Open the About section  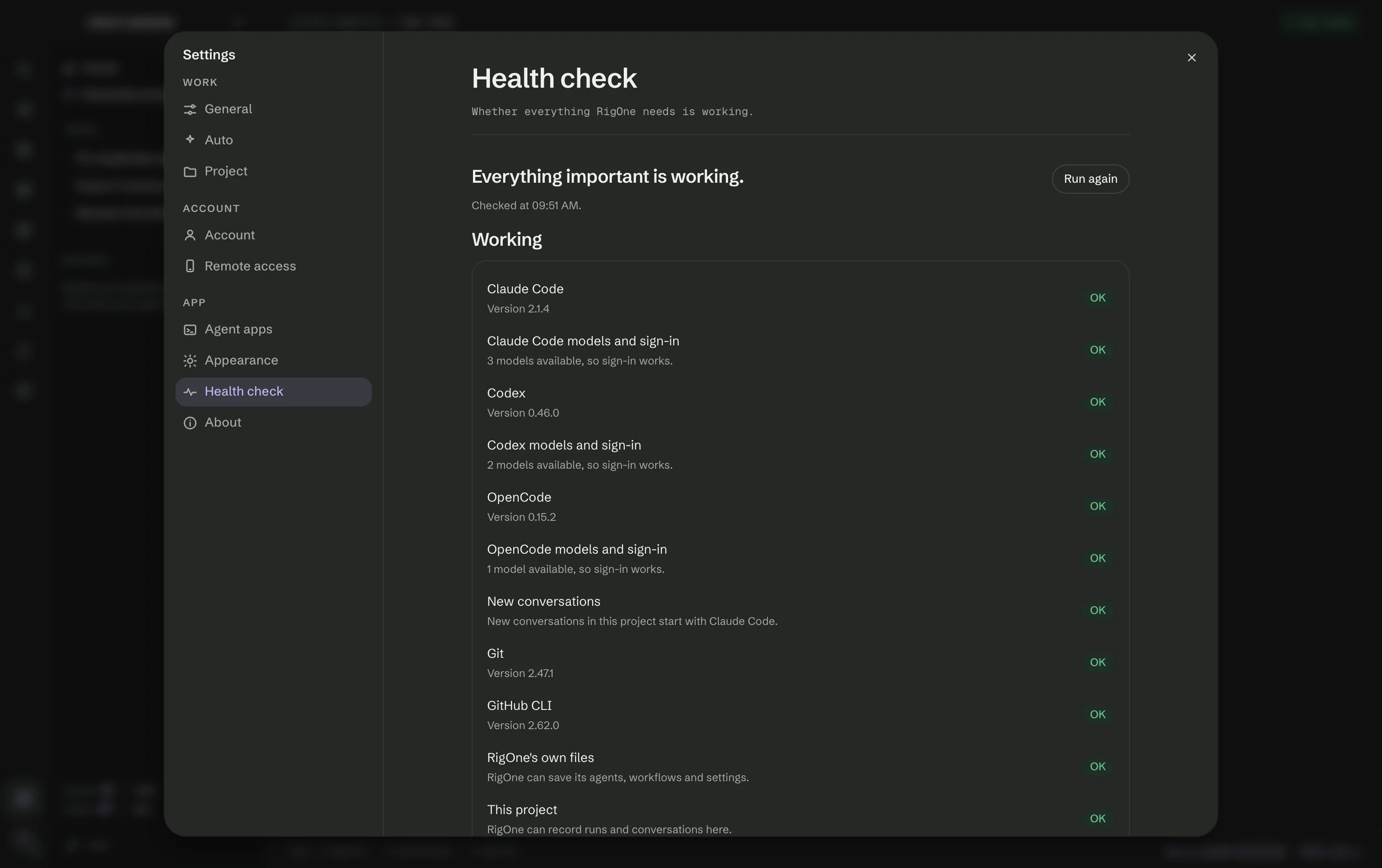(x=273, y=423)
